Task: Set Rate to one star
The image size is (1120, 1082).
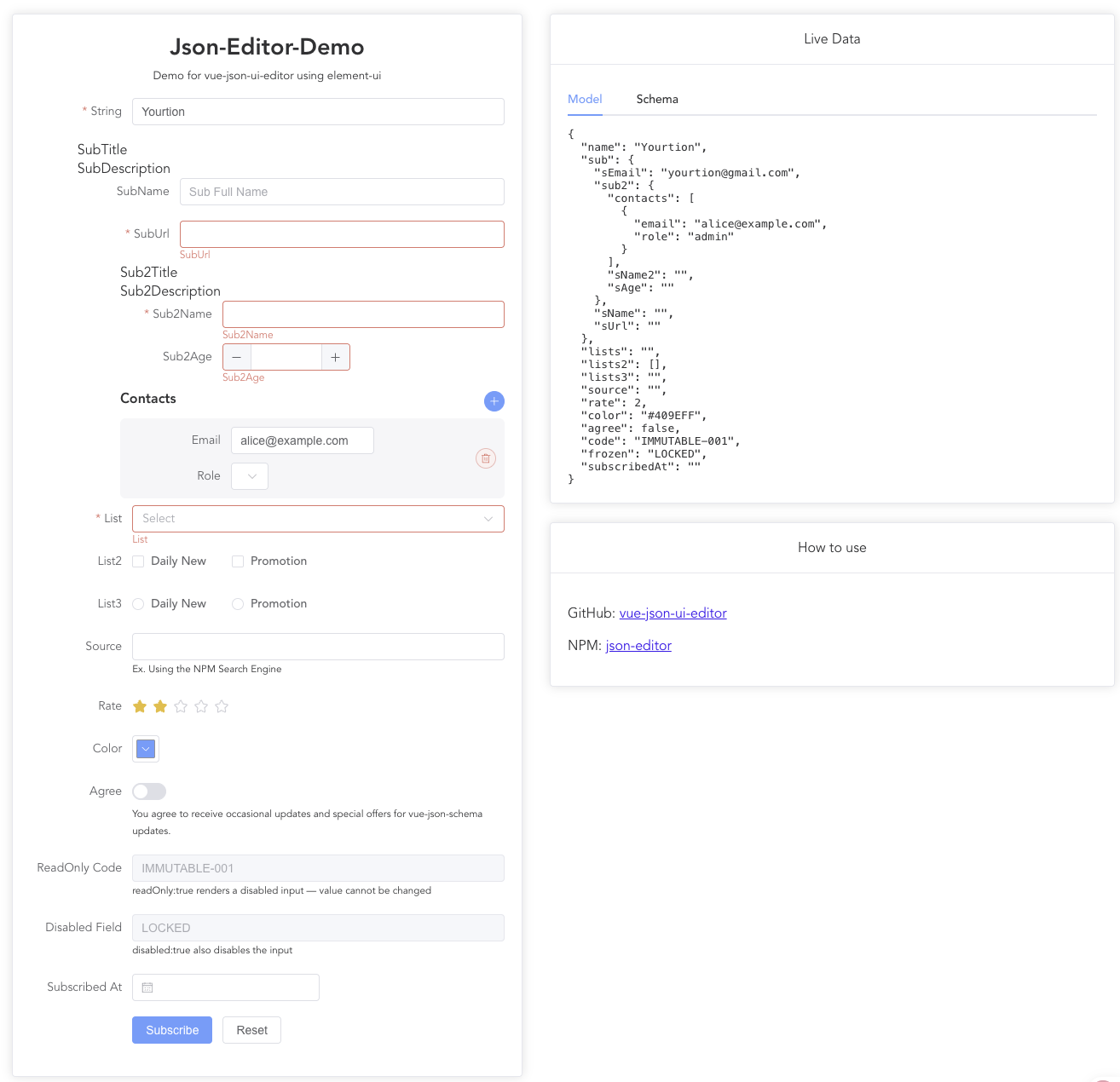Action: (x=140, y=706)
